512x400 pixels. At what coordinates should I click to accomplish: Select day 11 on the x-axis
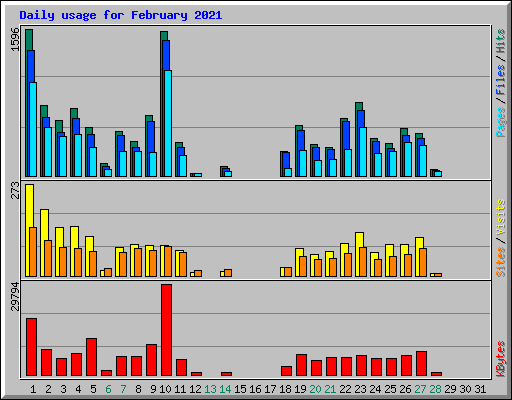[x=180, y=389]
